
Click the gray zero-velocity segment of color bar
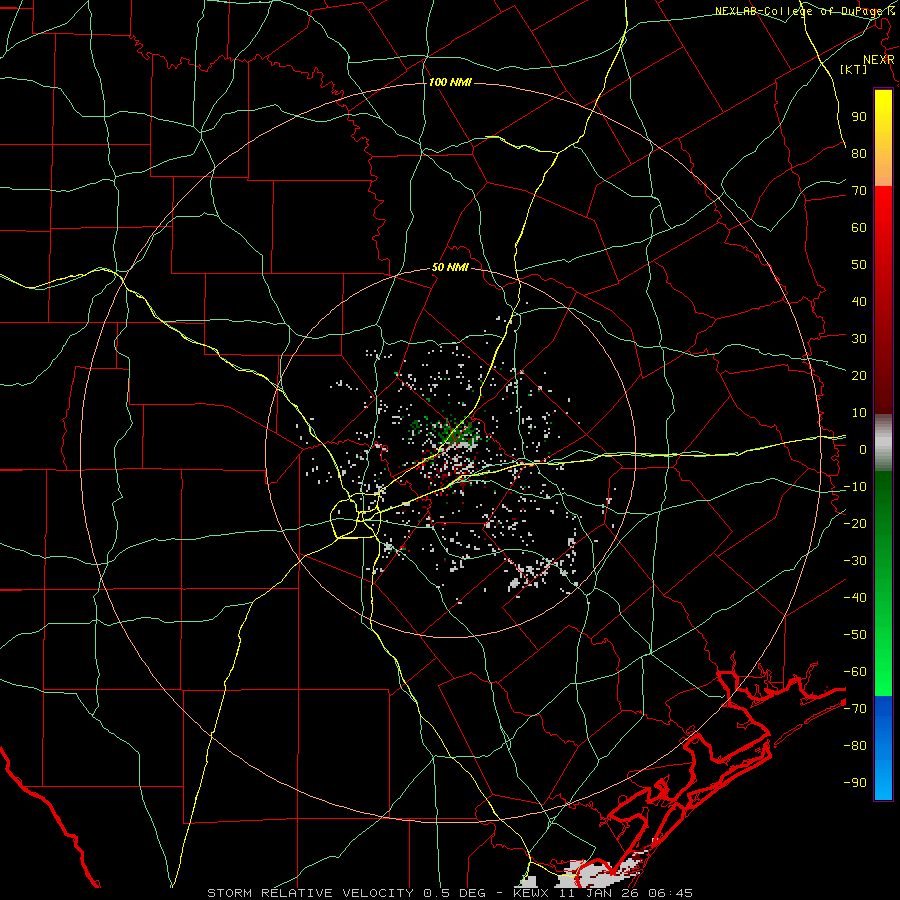[883, 443]
